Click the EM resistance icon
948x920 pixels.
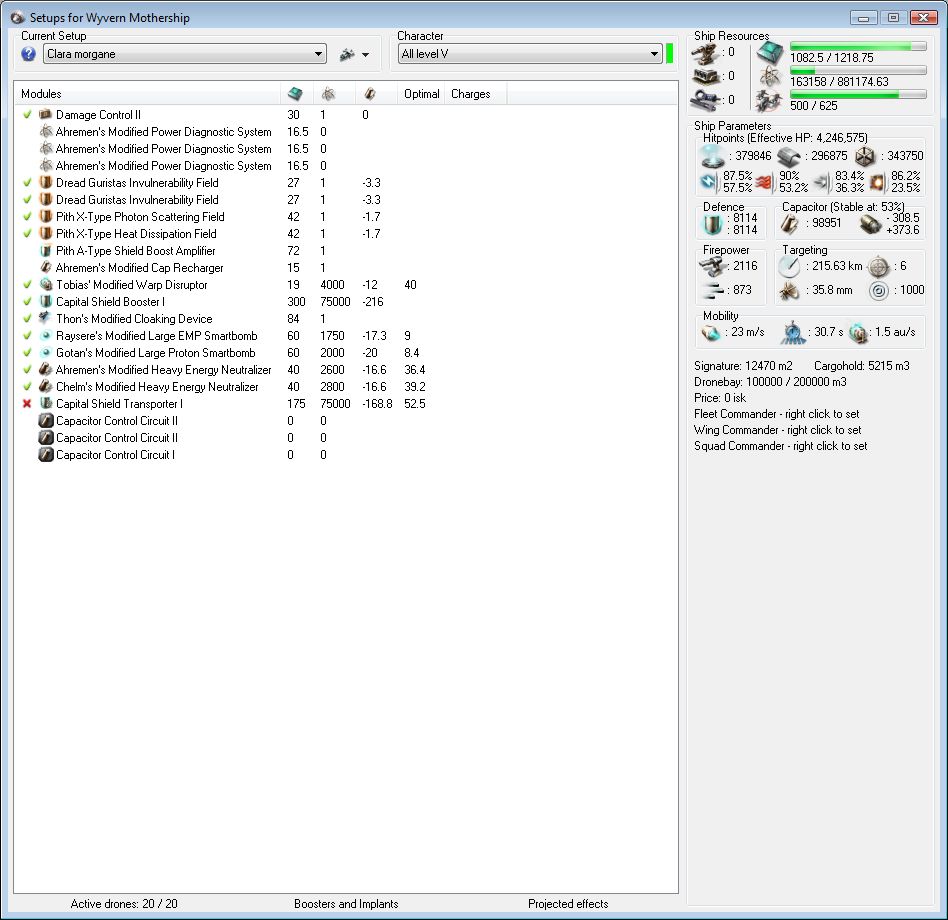coord(708,181)
